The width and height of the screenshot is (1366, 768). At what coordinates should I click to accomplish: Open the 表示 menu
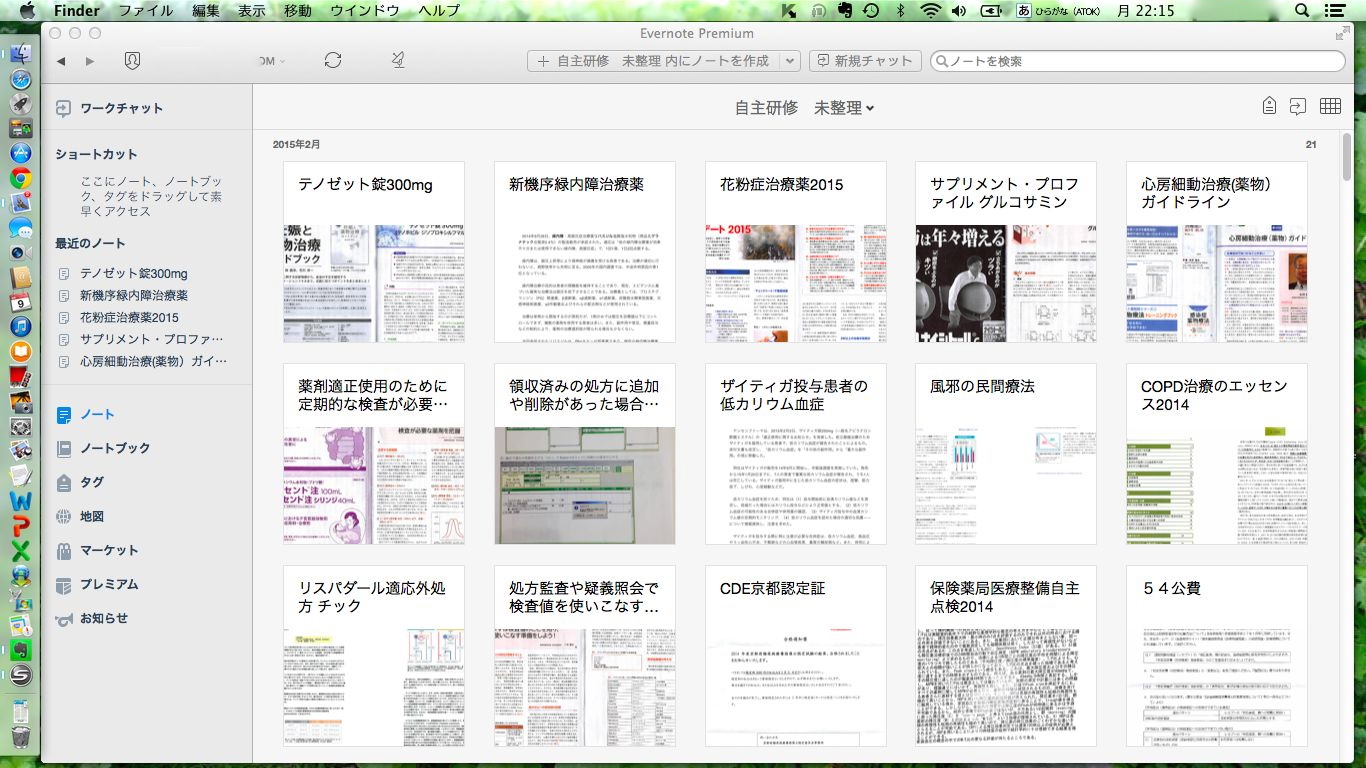click(252, 11)
